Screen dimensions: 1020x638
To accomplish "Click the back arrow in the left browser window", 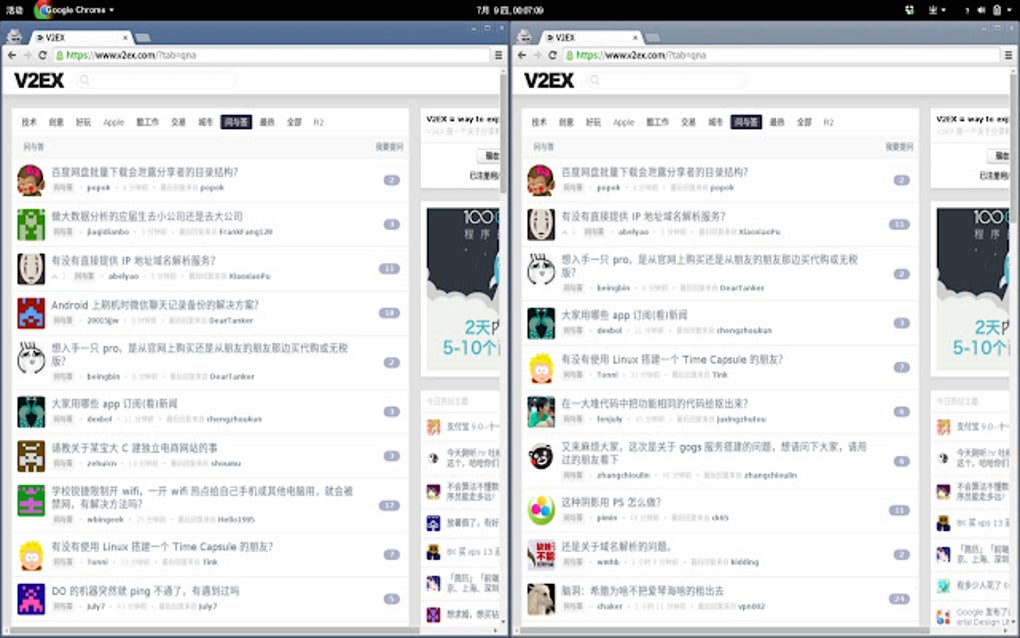I will tap(12, 56).
